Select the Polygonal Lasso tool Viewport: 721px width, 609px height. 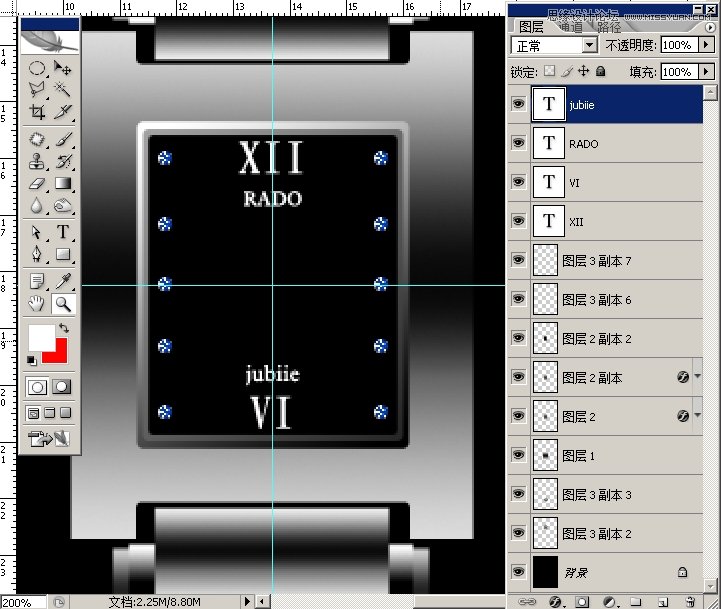tap(37, 89)
